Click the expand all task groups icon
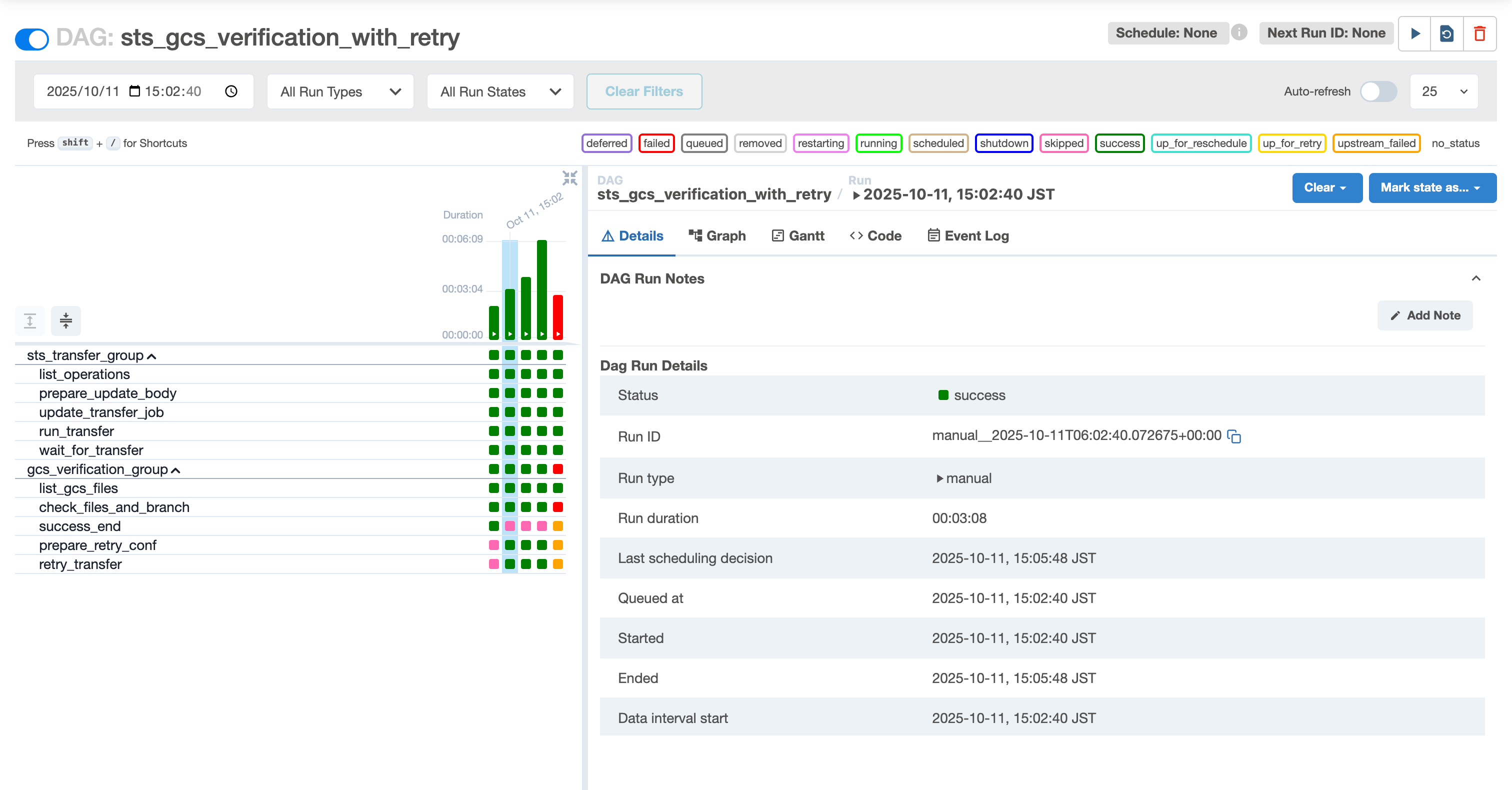Image resolution: width=1512 pixels, height=790 pixels. click(30, 320)
